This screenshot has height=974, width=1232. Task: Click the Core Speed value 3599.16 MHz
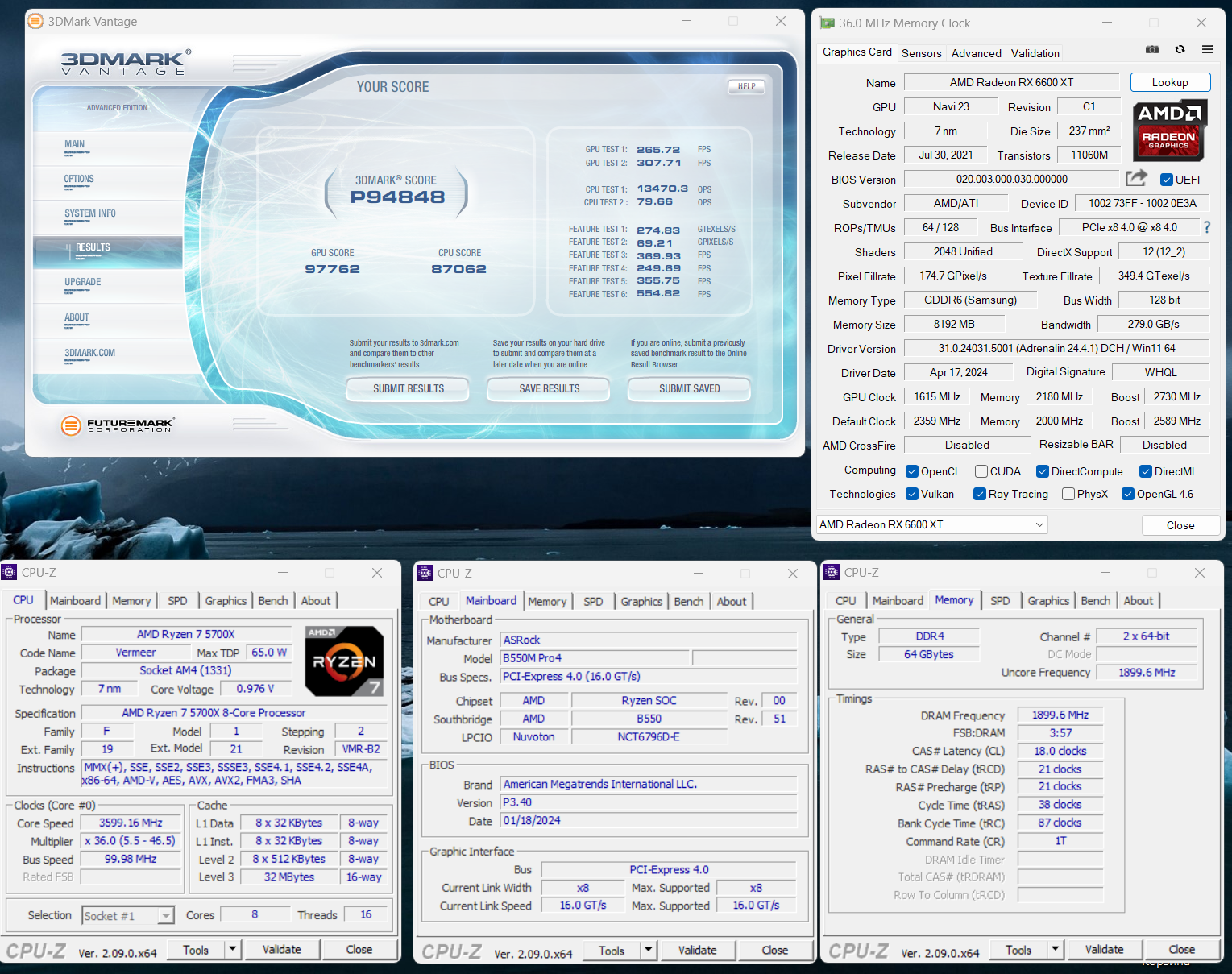pos(131,823)
